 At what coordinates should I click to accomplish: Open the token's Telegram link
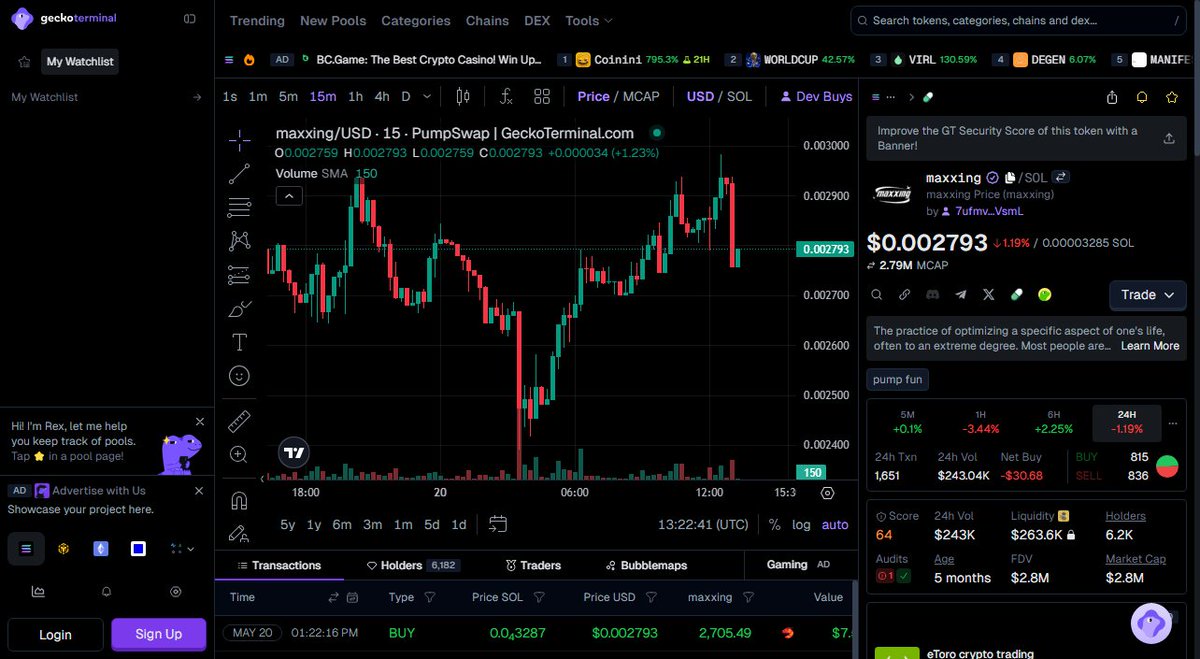961,295
